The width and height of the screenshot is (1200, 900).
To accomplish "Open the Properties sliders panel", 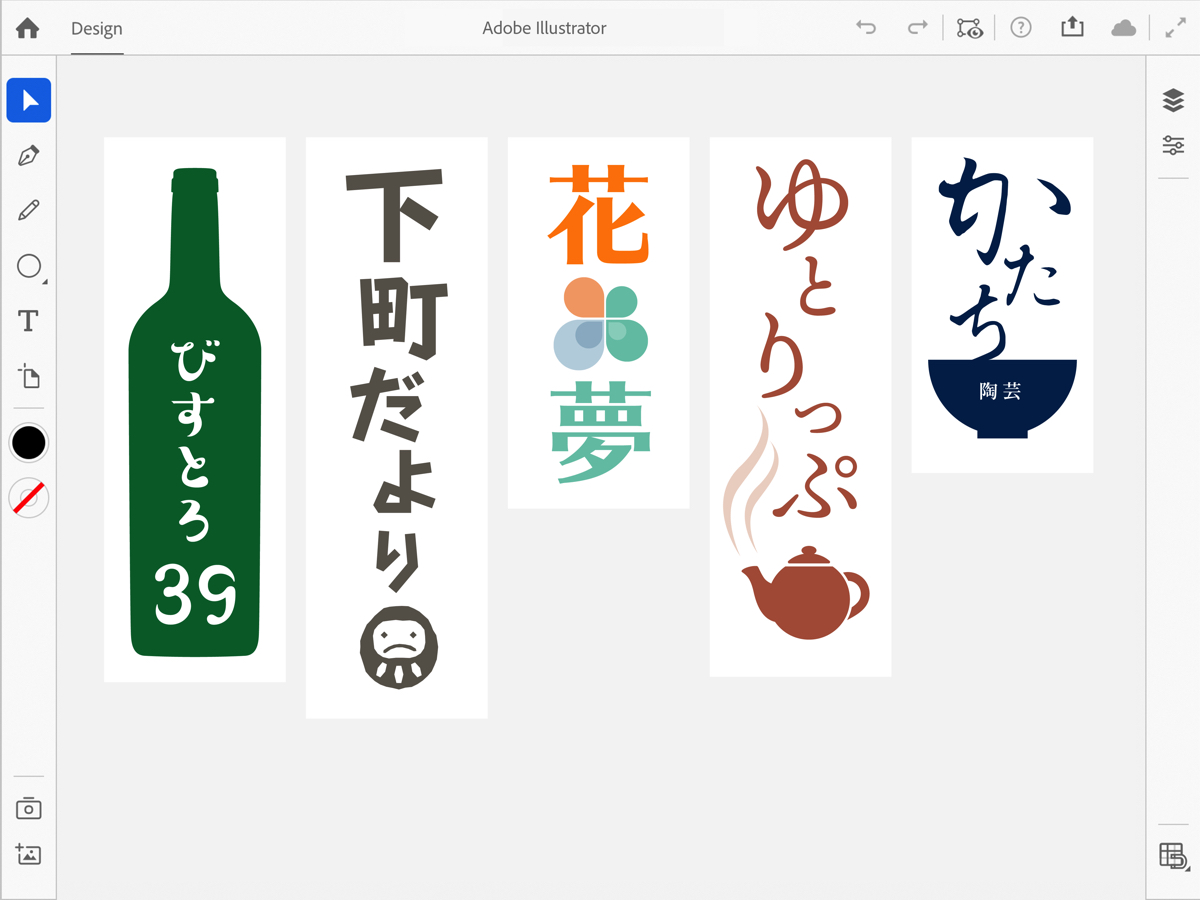I will tap(1173, 145).
